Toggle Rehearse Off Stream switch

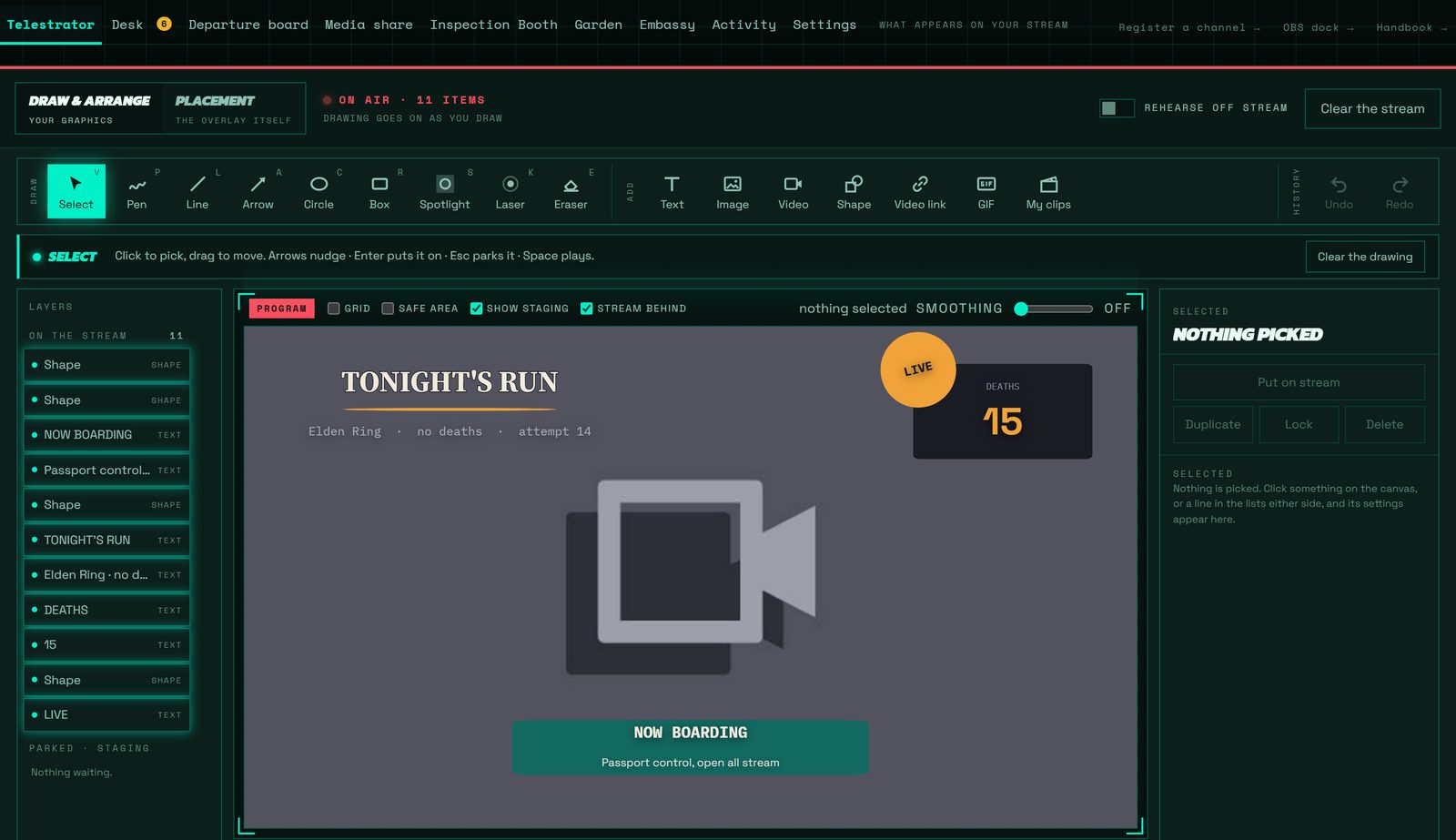point(1117,108)
